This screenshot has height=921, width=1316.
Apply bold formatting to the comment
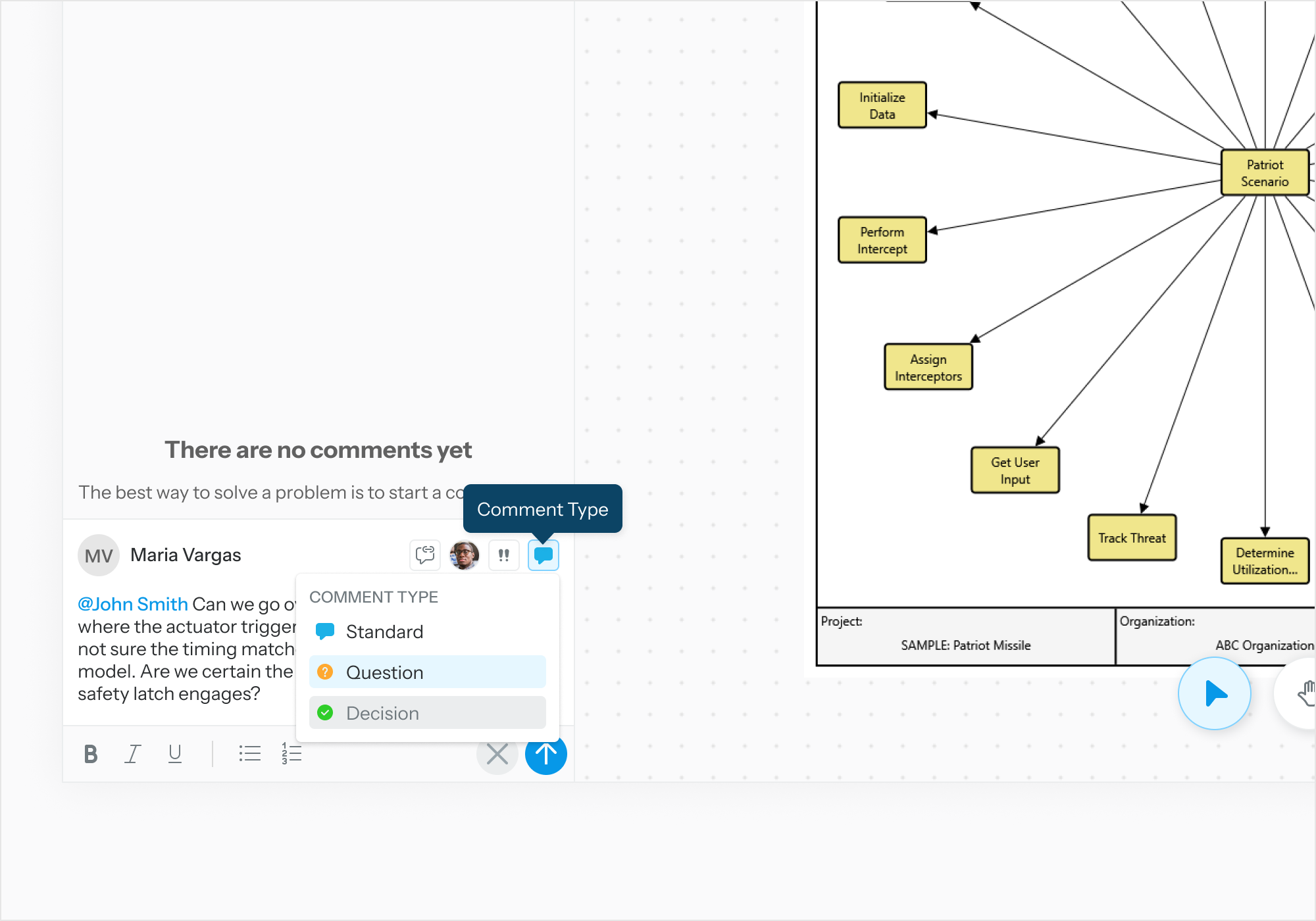[x=90, y=753]
